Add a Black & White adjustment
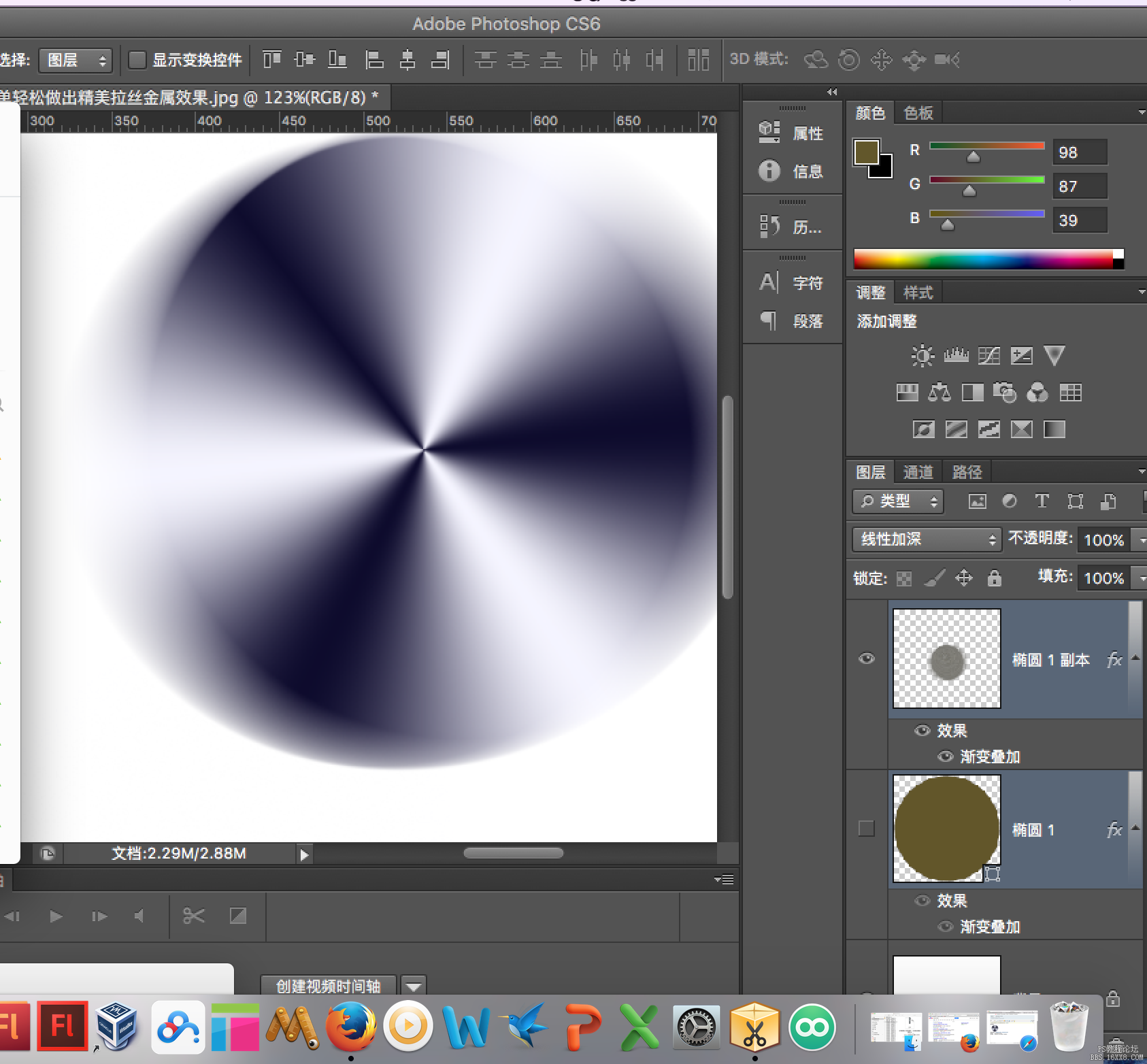Image resolution: width=1147 pixels, height=1064 pixels. [x=972, y=392]
